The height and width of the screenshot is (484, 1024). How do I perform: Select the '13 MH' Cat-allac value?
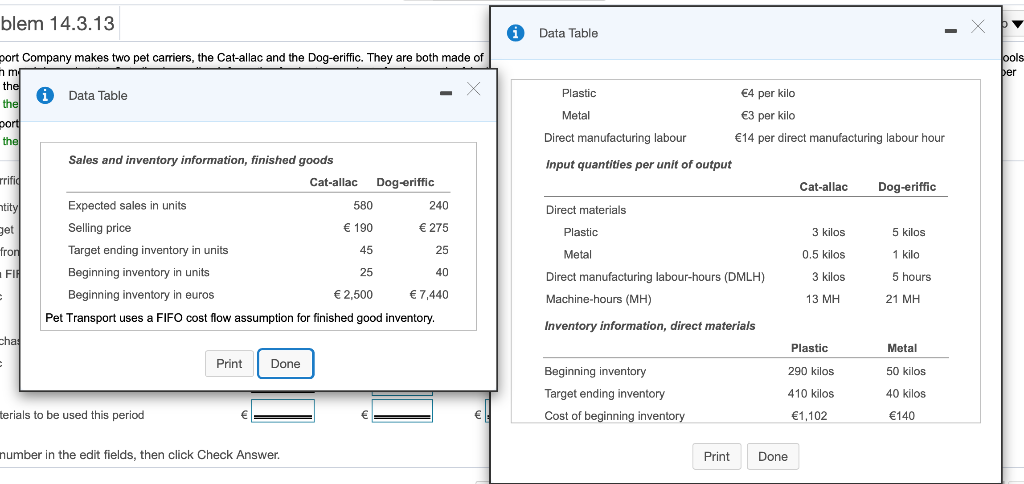point(823,299)
